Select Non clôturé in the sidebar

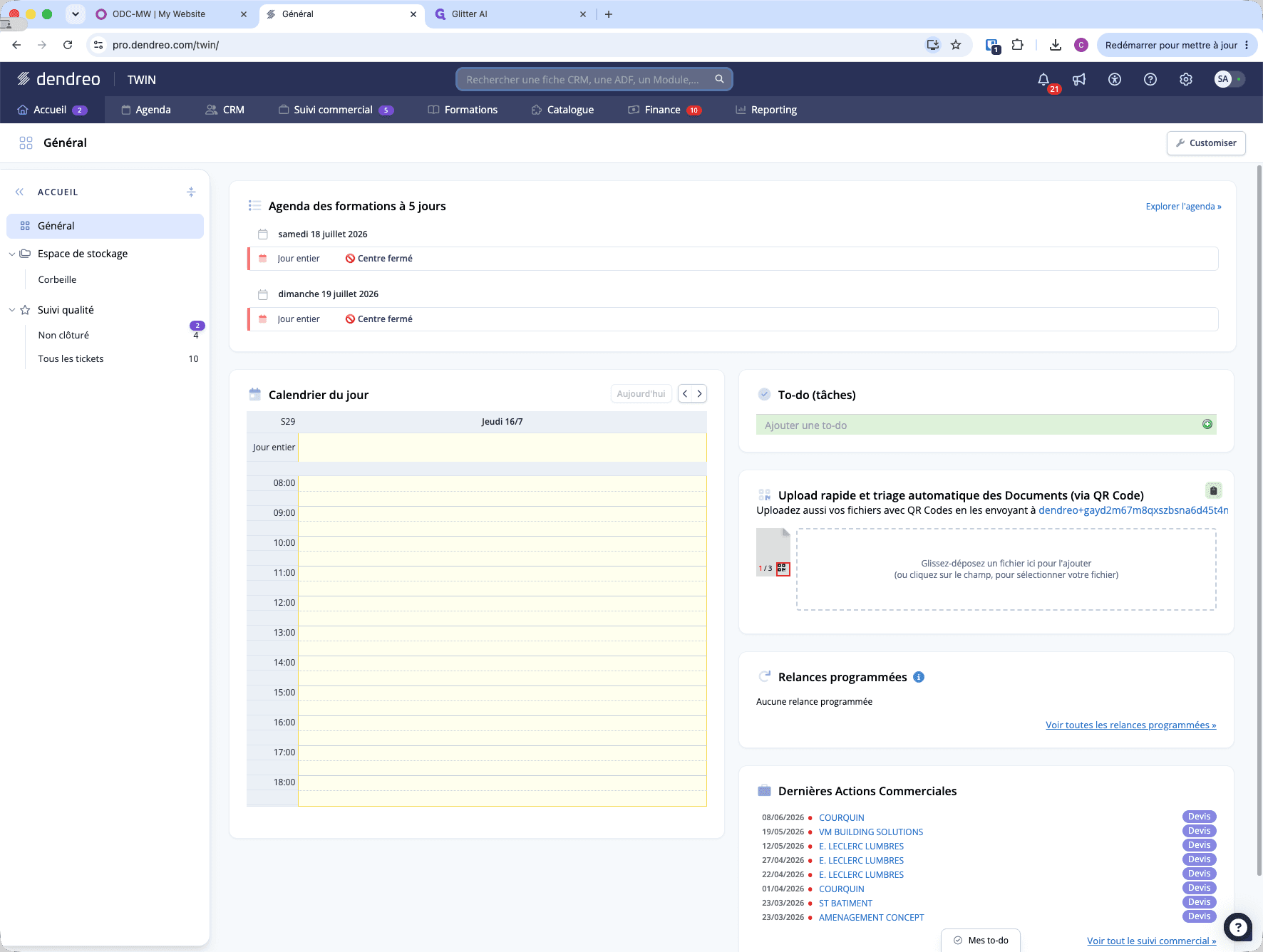coord(63,335)
